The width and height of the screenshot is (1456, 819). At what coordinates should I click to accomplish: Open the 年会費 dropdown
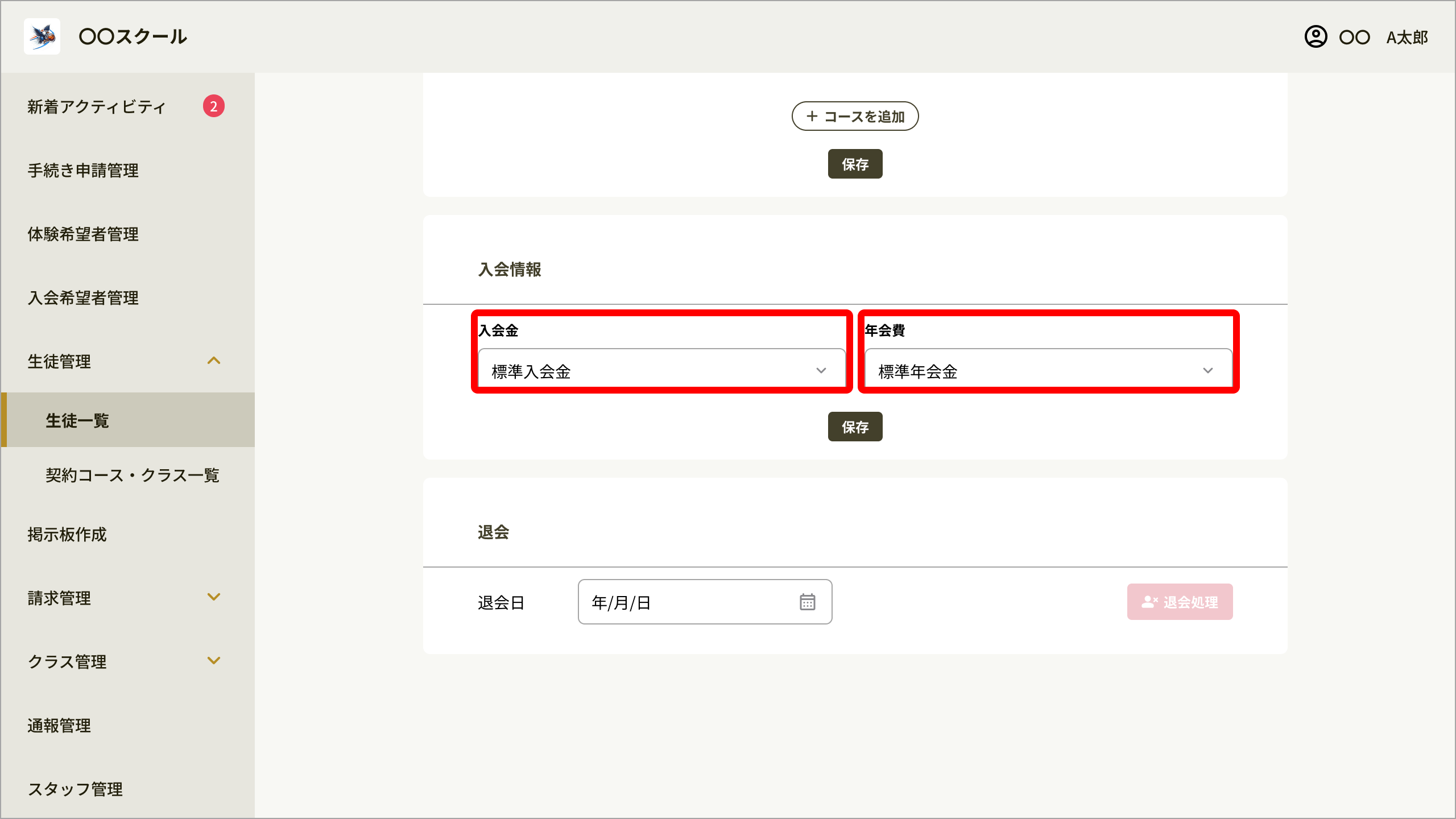click(x=1048, y=371)
